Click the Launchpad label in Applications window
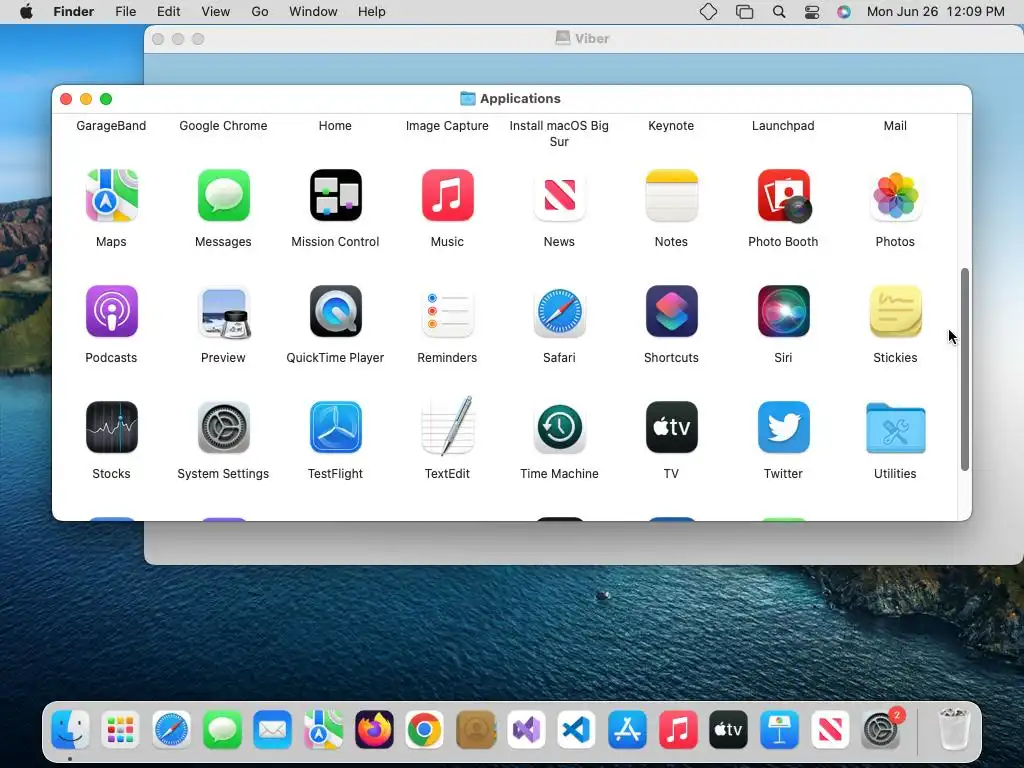This screenshot has width=1024, height=768. click(783, 125)
